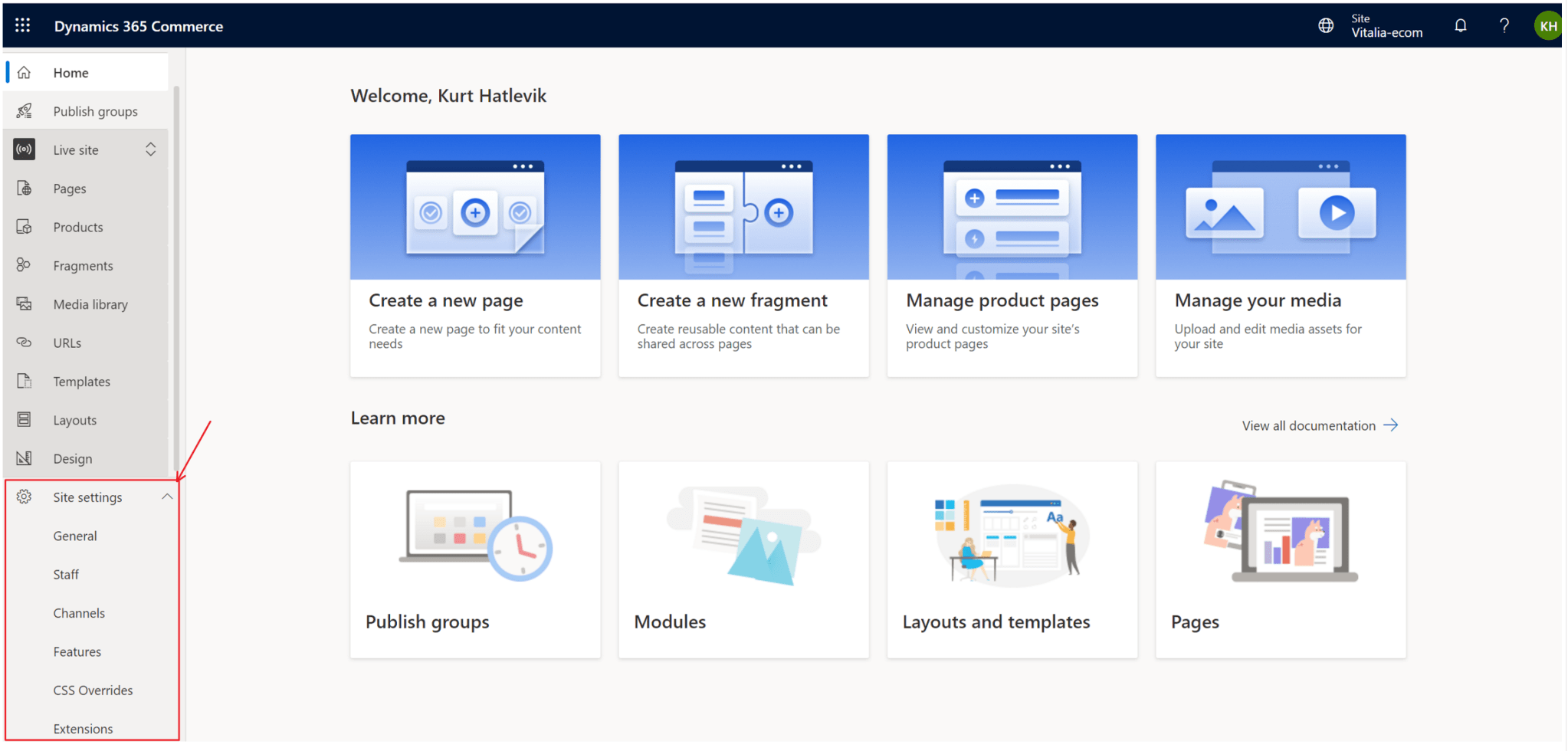
Task: Collapse the Site settings section chevron
Action: [x=167, y=497]
